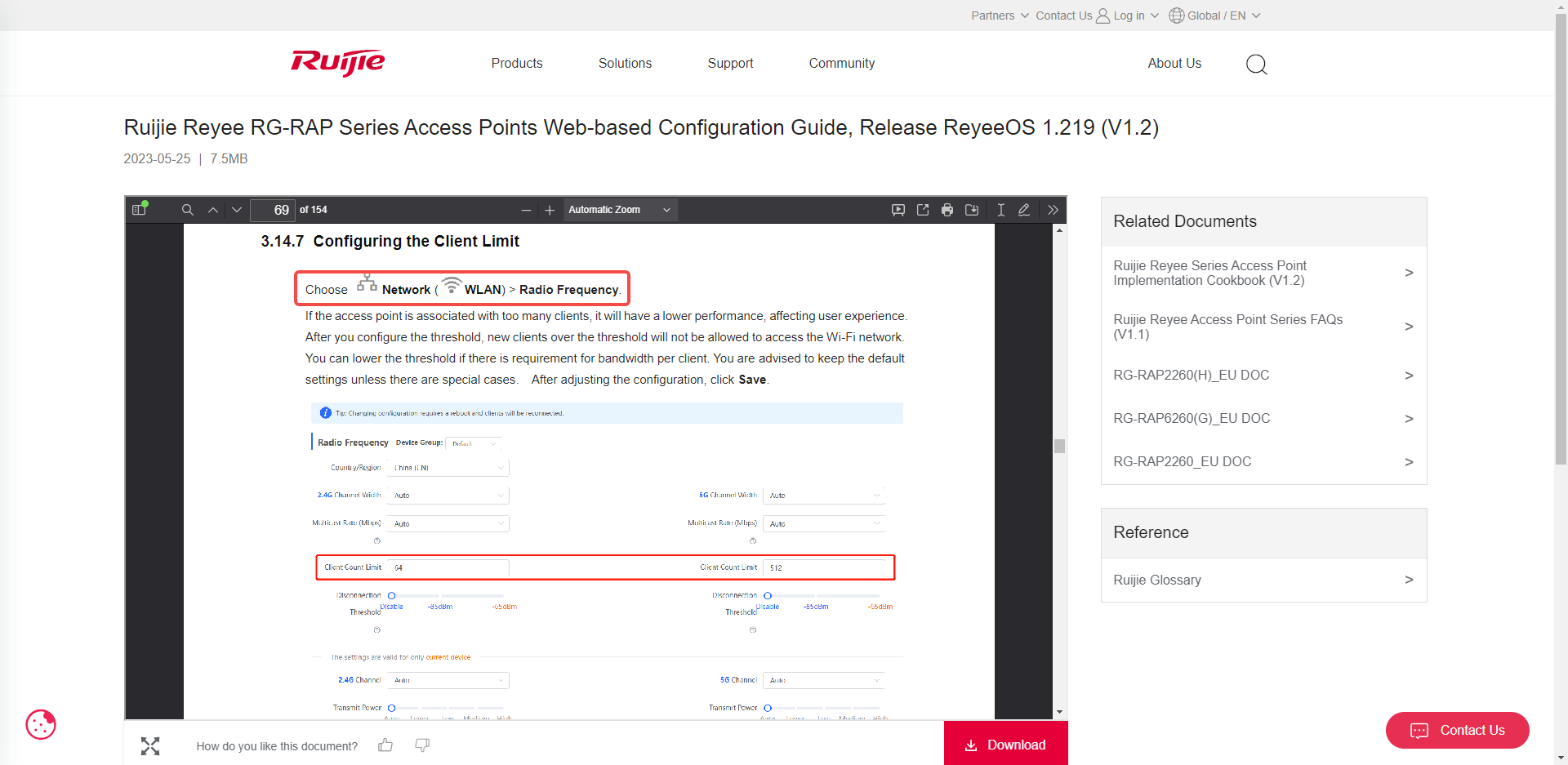Toggle the PDF viewer sidebar

click(x=139, y=210)
